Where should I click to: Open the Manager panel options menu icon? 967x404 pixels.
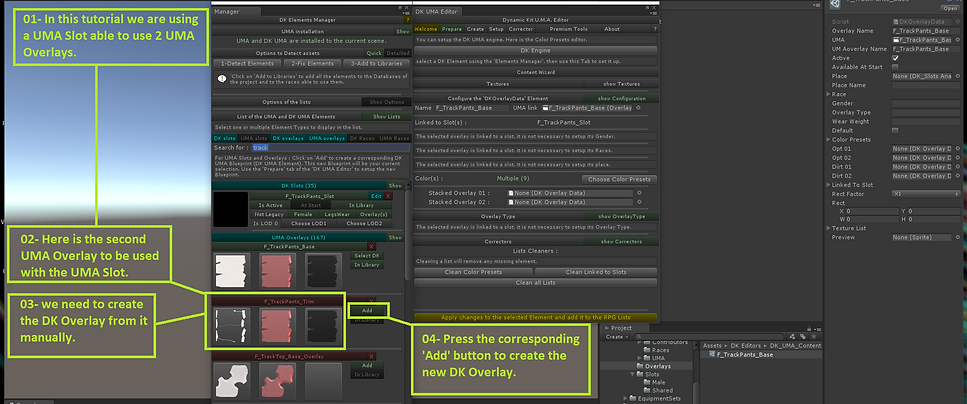[x=408, y=12]
